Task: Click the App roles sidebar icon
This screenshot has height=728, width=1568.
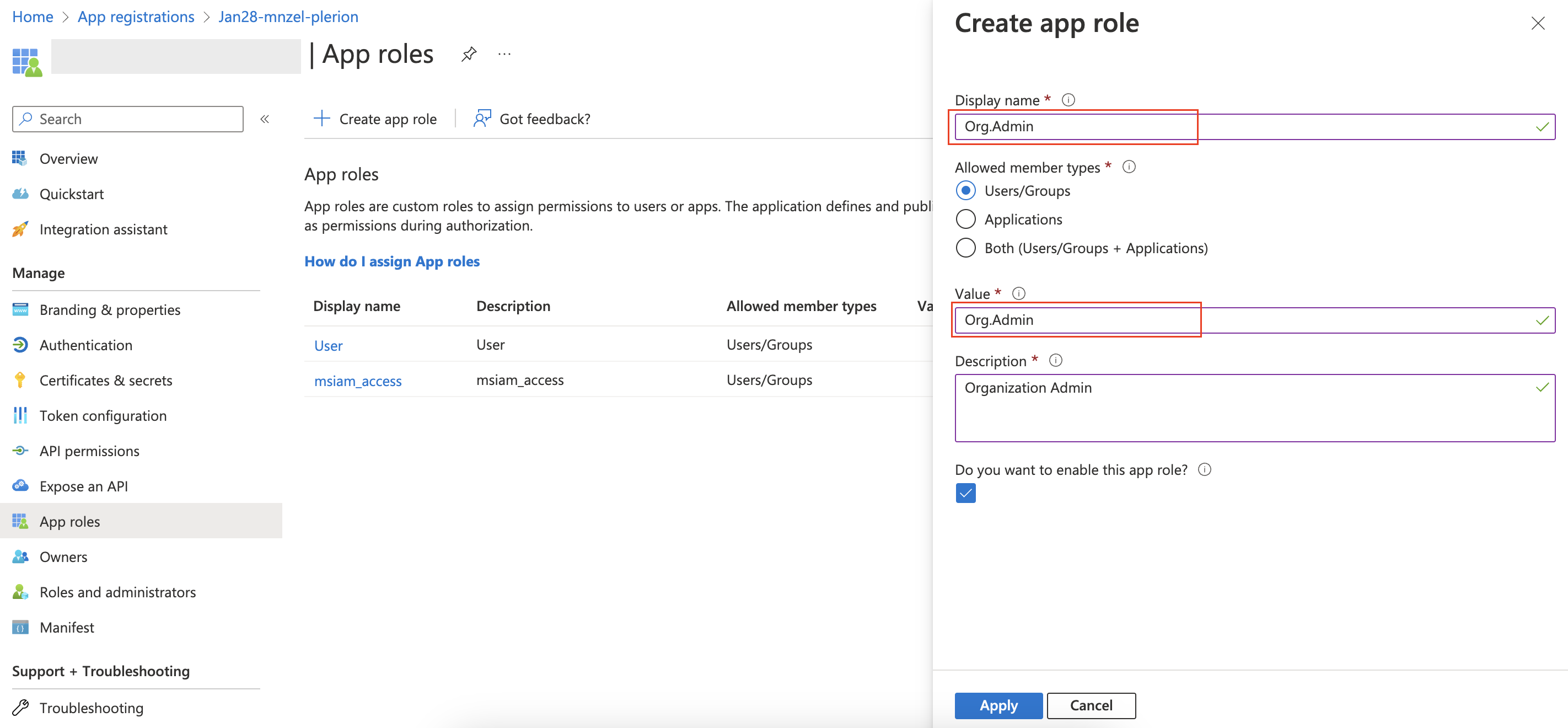Action: [x=20, y=521]
